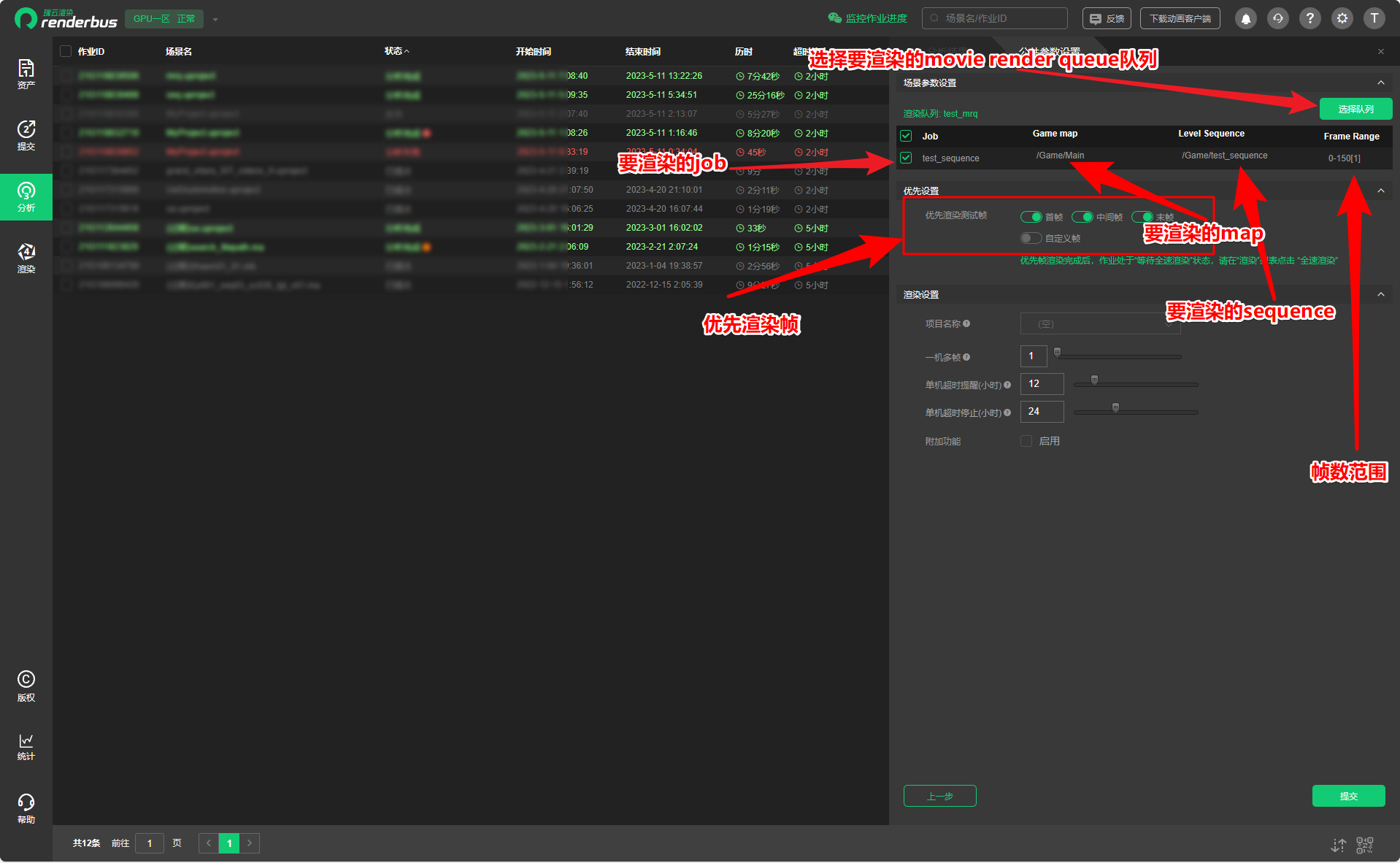Click the /Game/test_sequence level sequence cell
This screenshot has width=1400, height=863.
[1225, 156]
